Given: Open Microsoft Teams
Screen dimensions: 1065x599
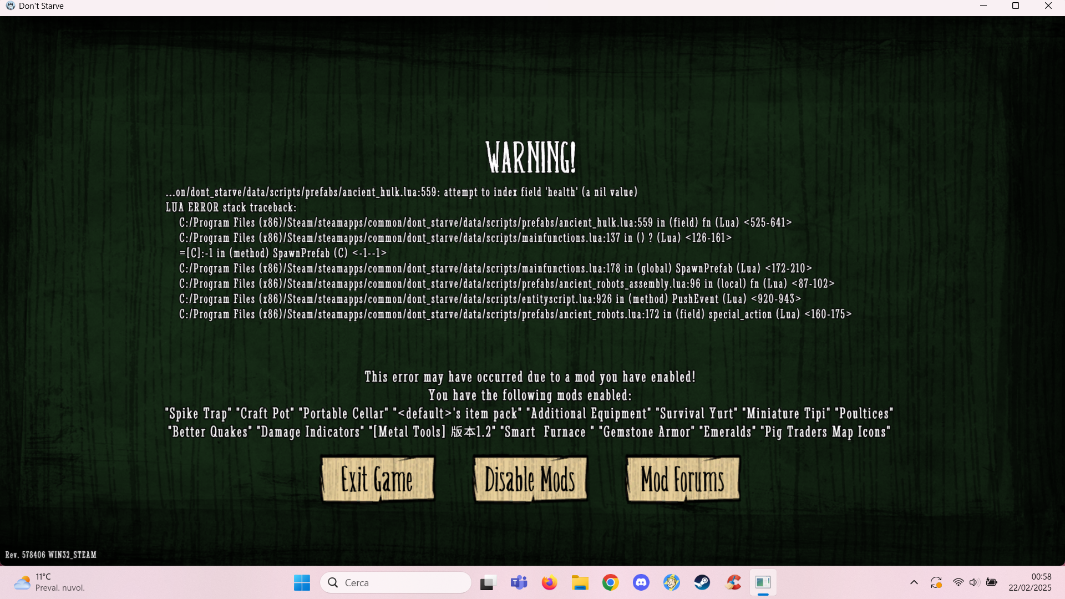Looking at the screenshot, I should coord(519,582).
